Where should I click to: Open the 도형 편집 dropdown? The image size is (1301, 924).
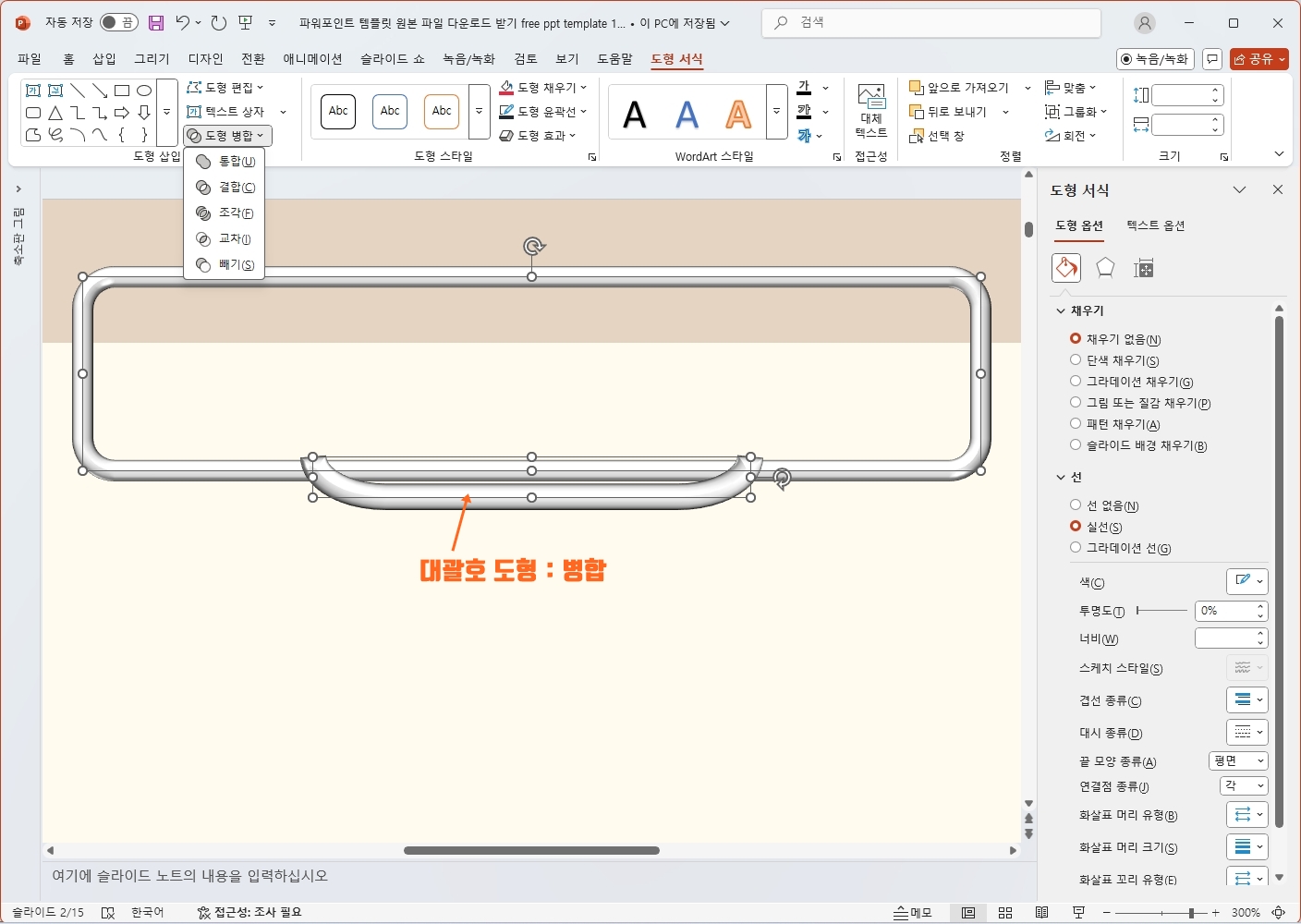(225, 88)
